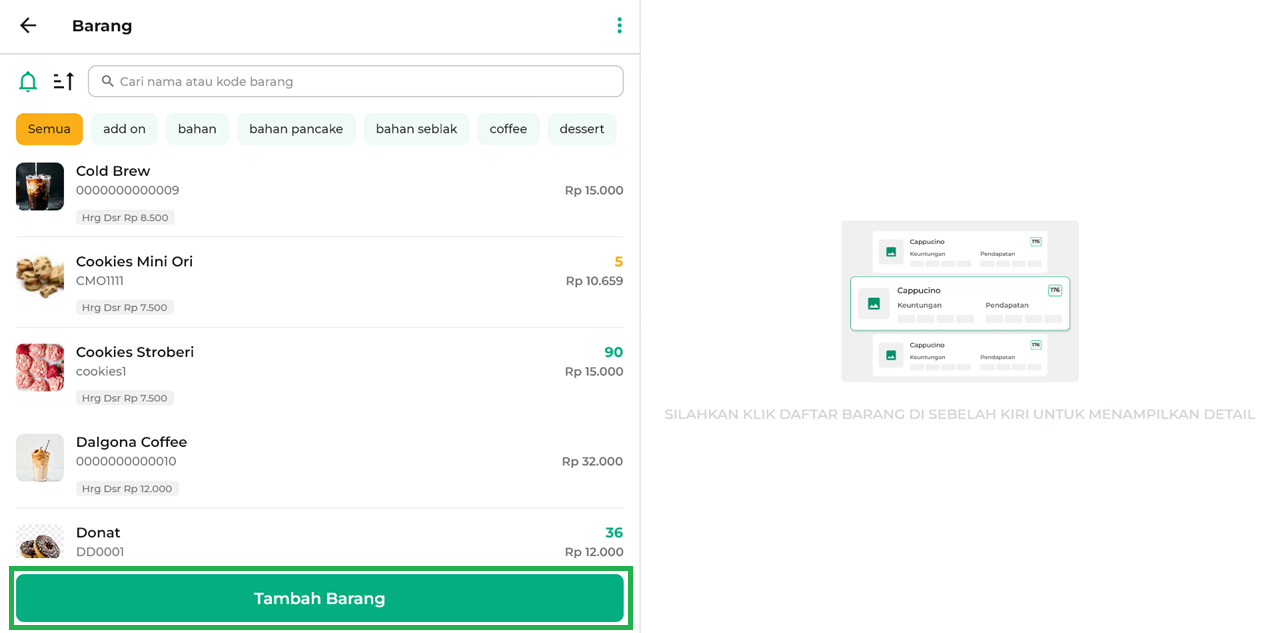Screen dimensions: 1274x633
Task: Open Cold Brew product thumbnail
Action: coord(40,187)
